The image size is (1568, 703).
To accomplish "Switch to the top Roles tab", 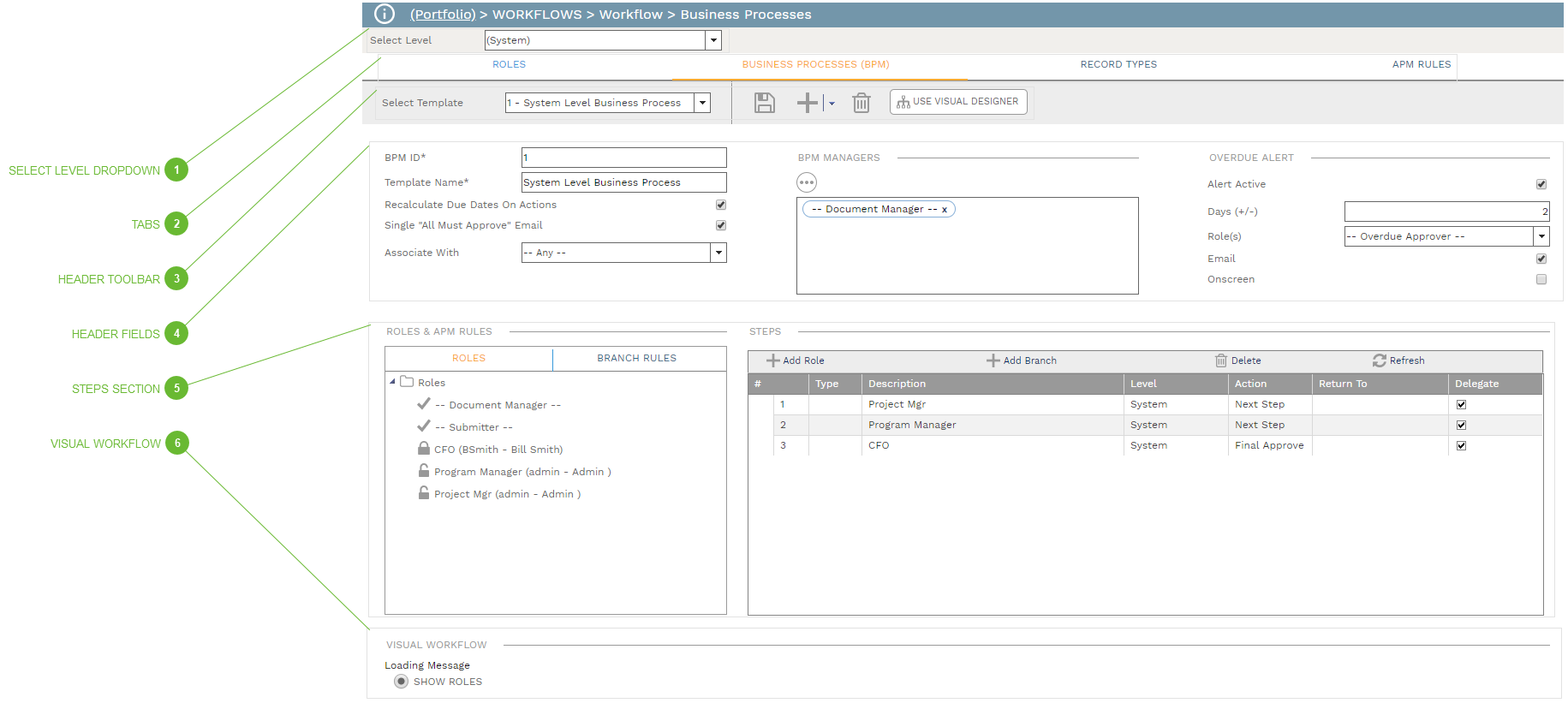I will pyautogui.click(x=509, y=64).
